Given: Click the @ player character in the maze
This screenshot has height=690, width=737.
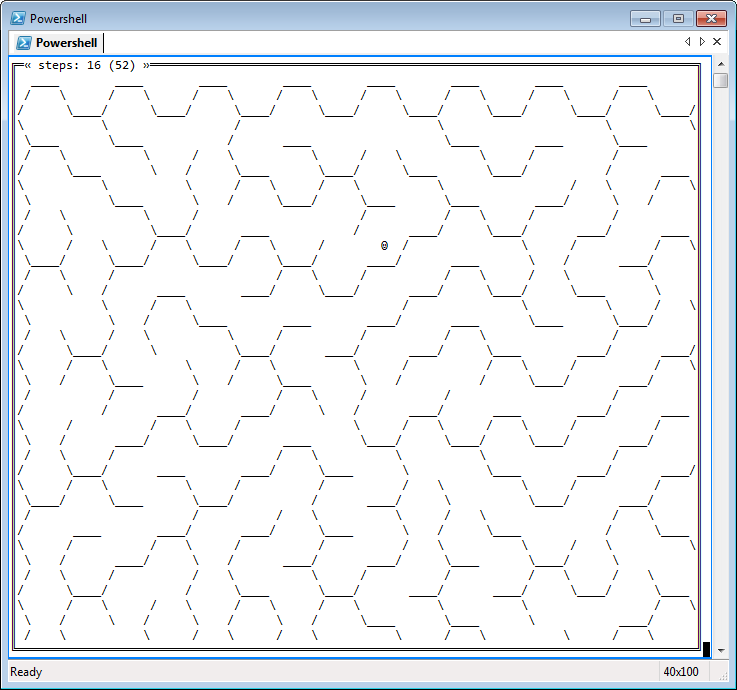Looking at the screenshot, I should 385,245.
